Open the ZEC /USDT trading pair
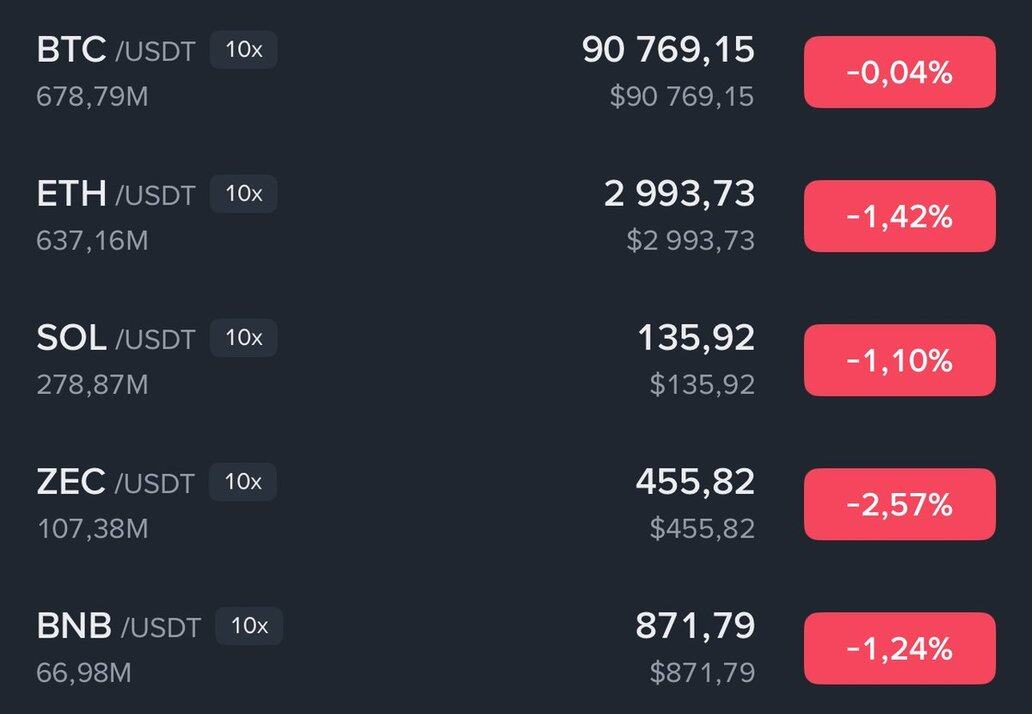Viewport: 1032px width, 714px height. pos(115,483)
